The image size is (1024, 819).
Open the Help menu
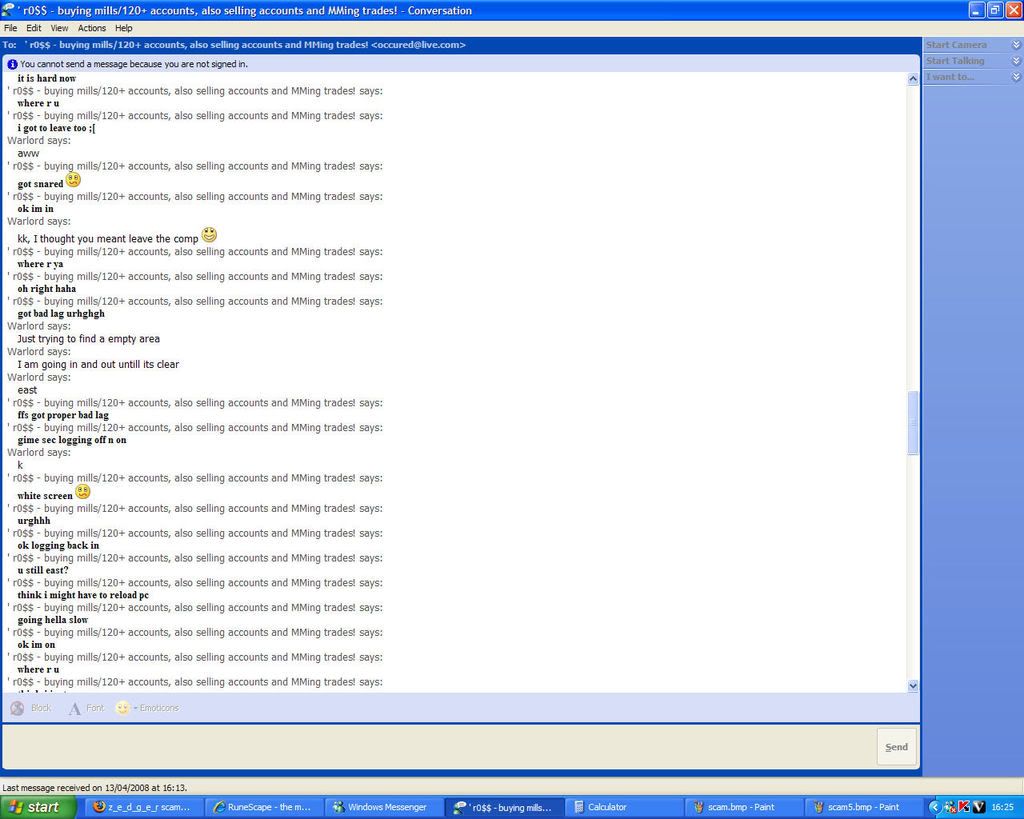point(123,28)
